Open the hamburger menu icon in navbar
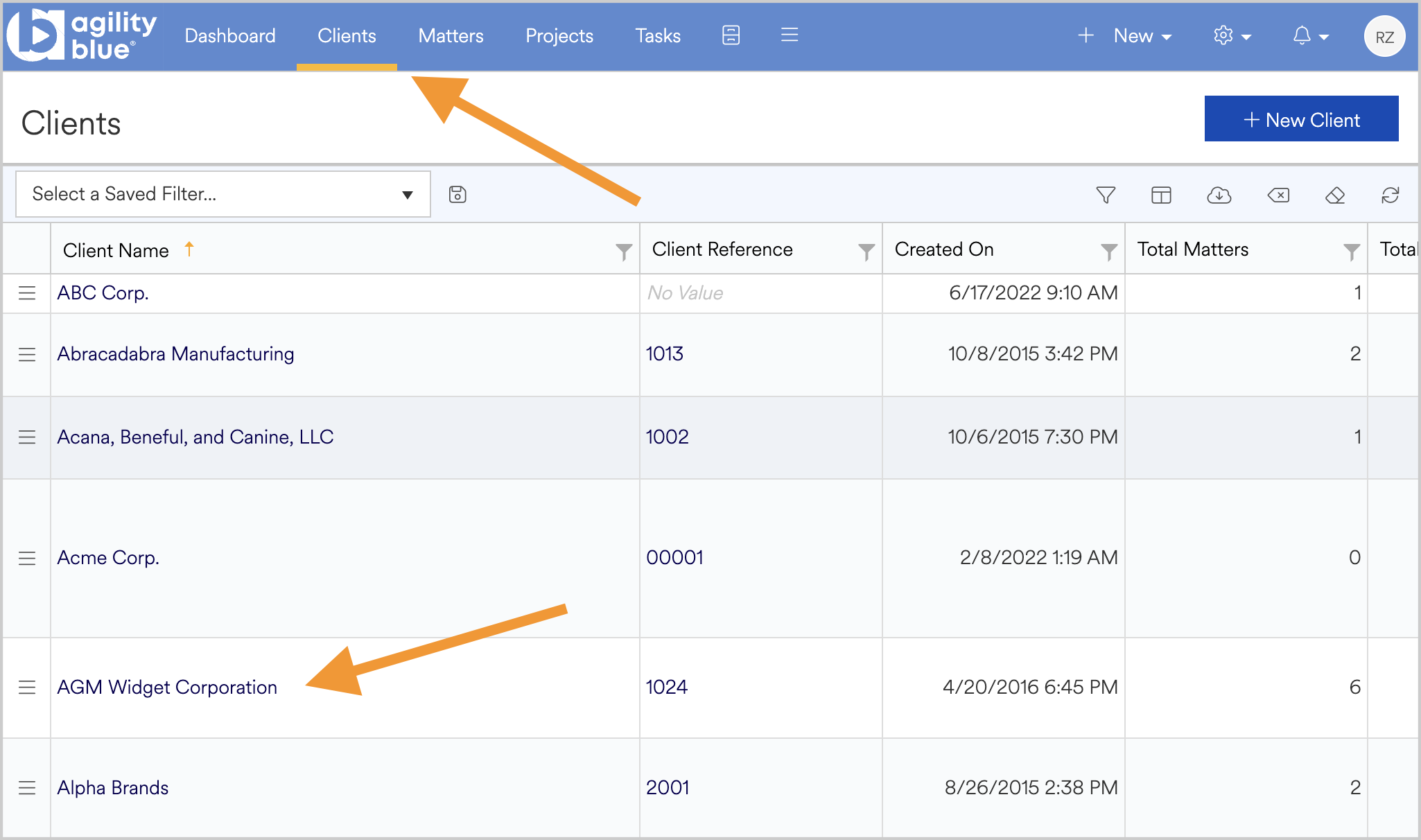Viewport: 1421px width, 840px height. pos(790,35)
